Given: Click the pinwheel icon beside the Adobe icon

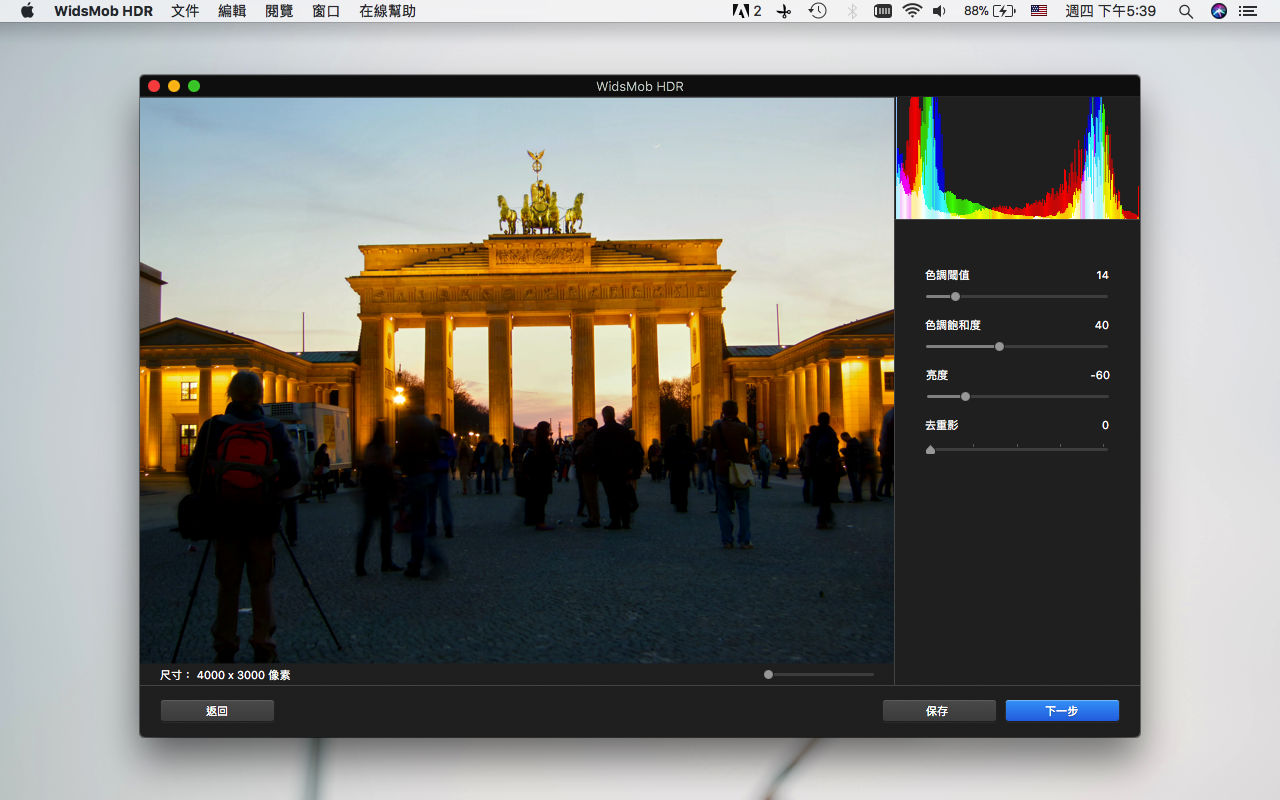Looking at the screenshot, I should 784,11.
